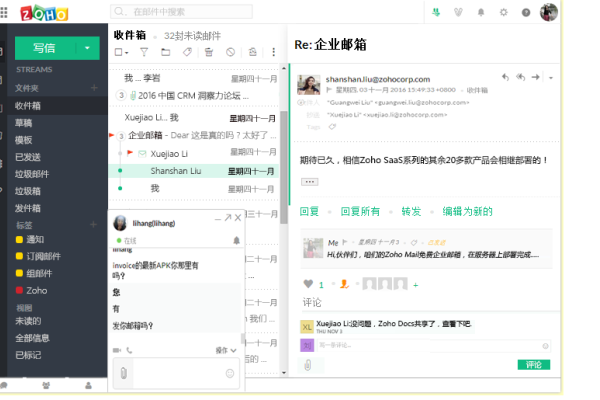
Task: Tick the select-all mail checkbox
Action: (119, 52)
